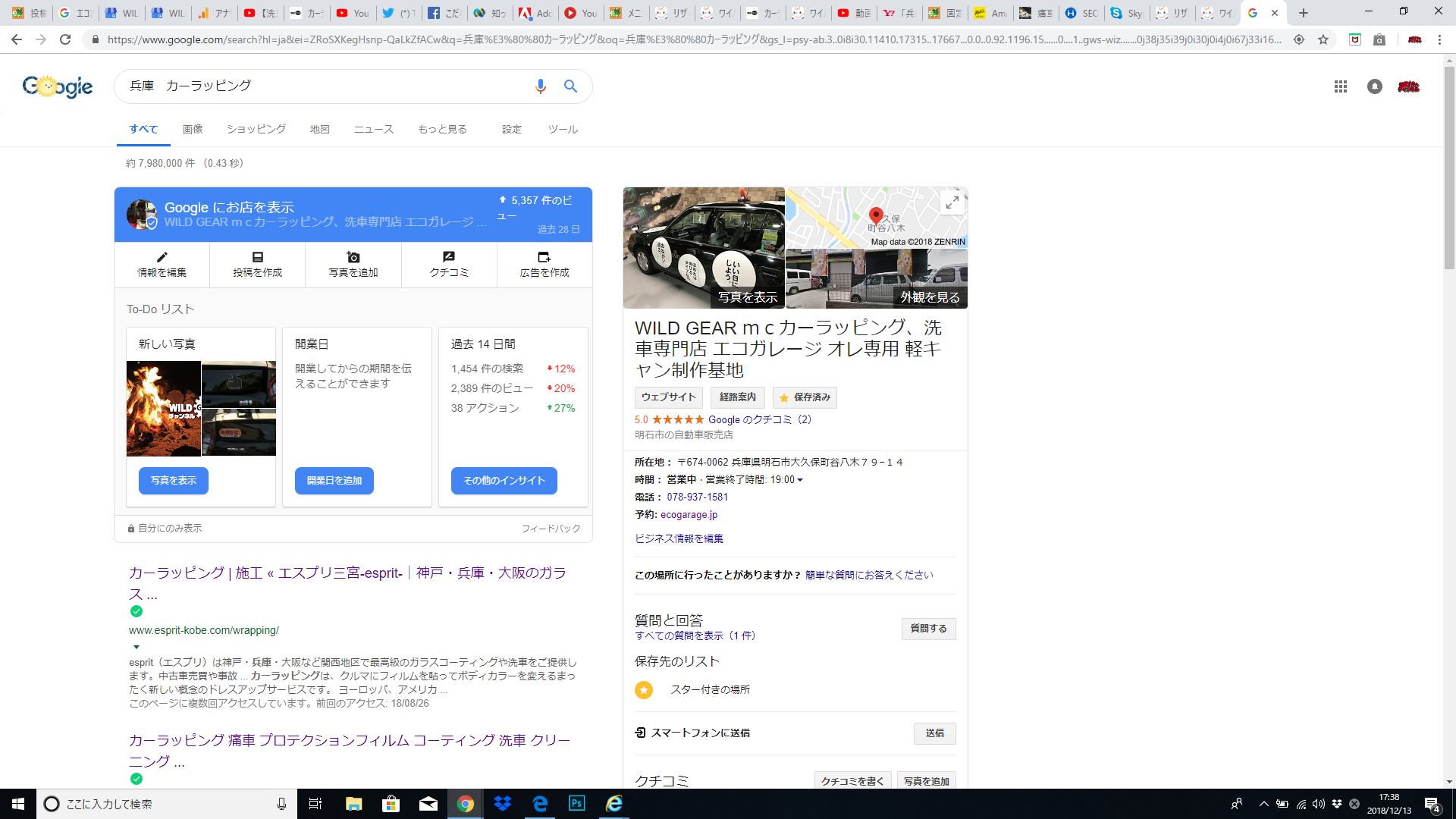Switch to the 画像 images tab

(193, 130)
